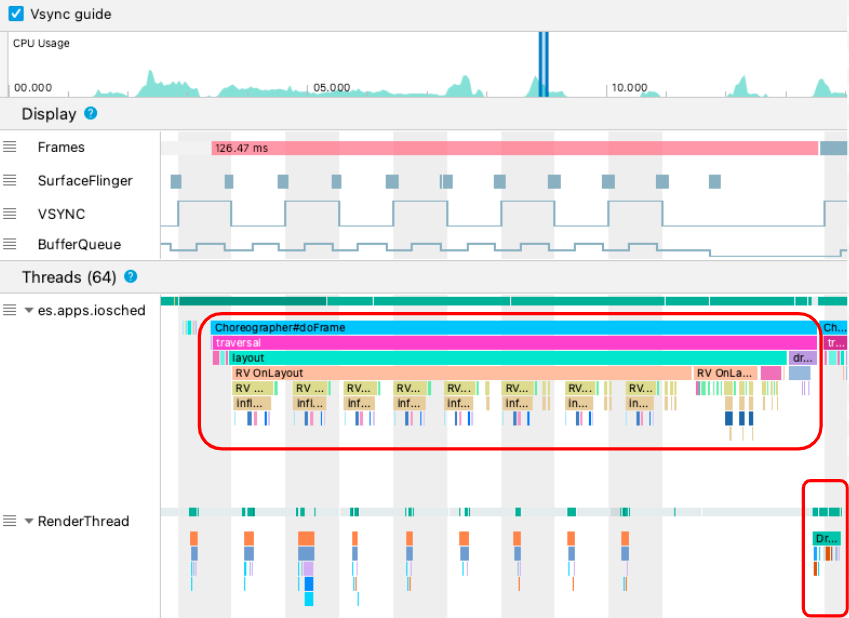
Task: Click the drag handle beside the Frames track
Action: coord(11,147)
